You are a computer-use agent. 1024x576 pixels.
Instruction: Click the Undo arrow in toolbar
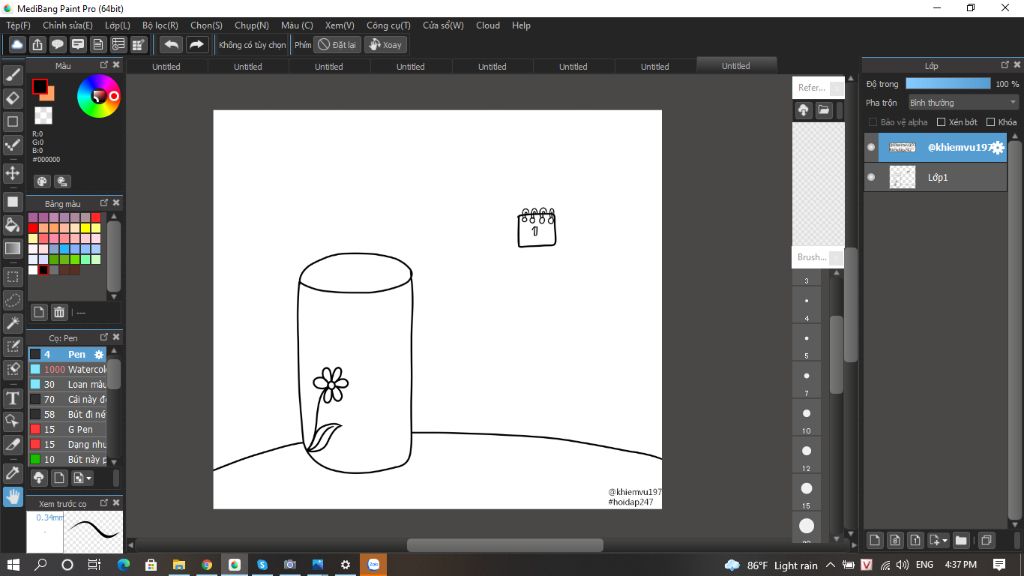pos(171,44)
